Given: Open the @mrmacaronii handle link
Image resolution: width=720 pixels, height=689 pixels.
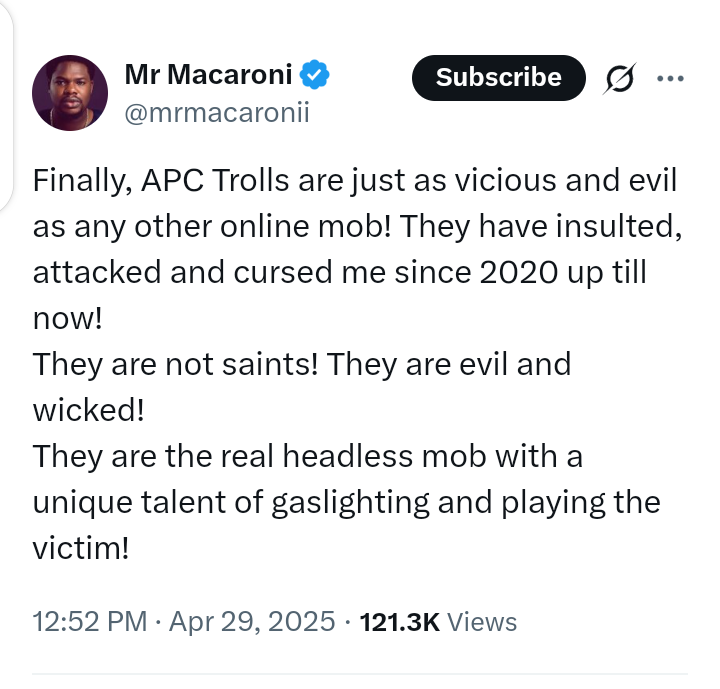Looking at the screenshot, I should coord(216,112).
